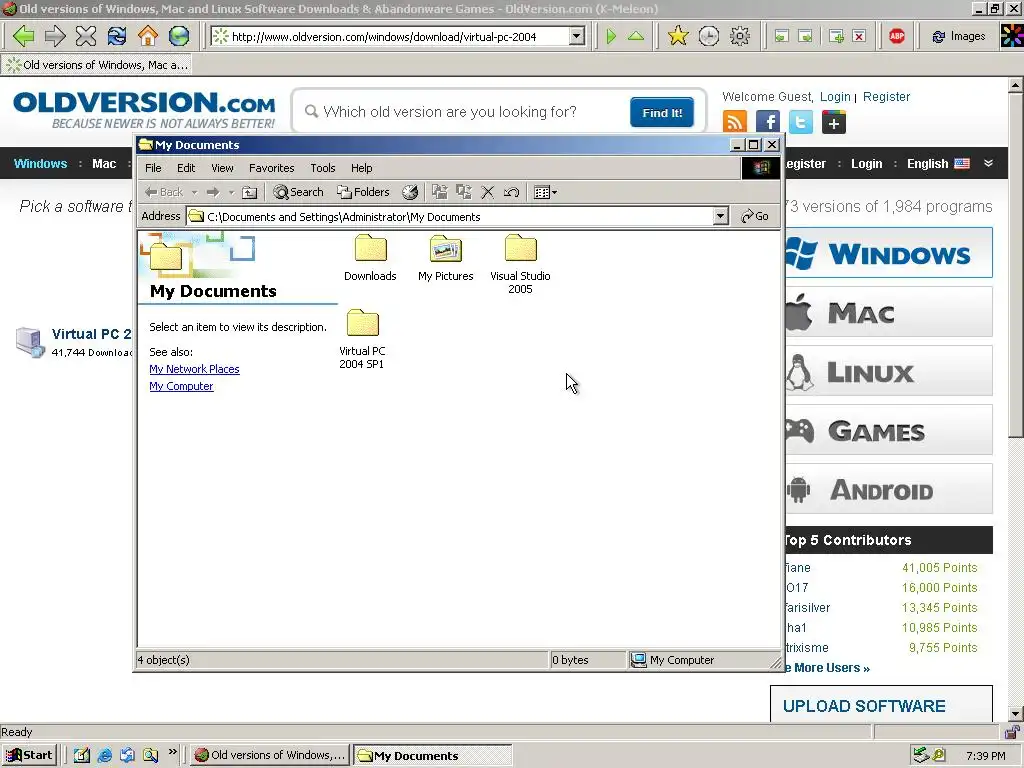Expand the quick launch overflow chevron
The width and height of the screenshot is (1024, 768).
172,752
